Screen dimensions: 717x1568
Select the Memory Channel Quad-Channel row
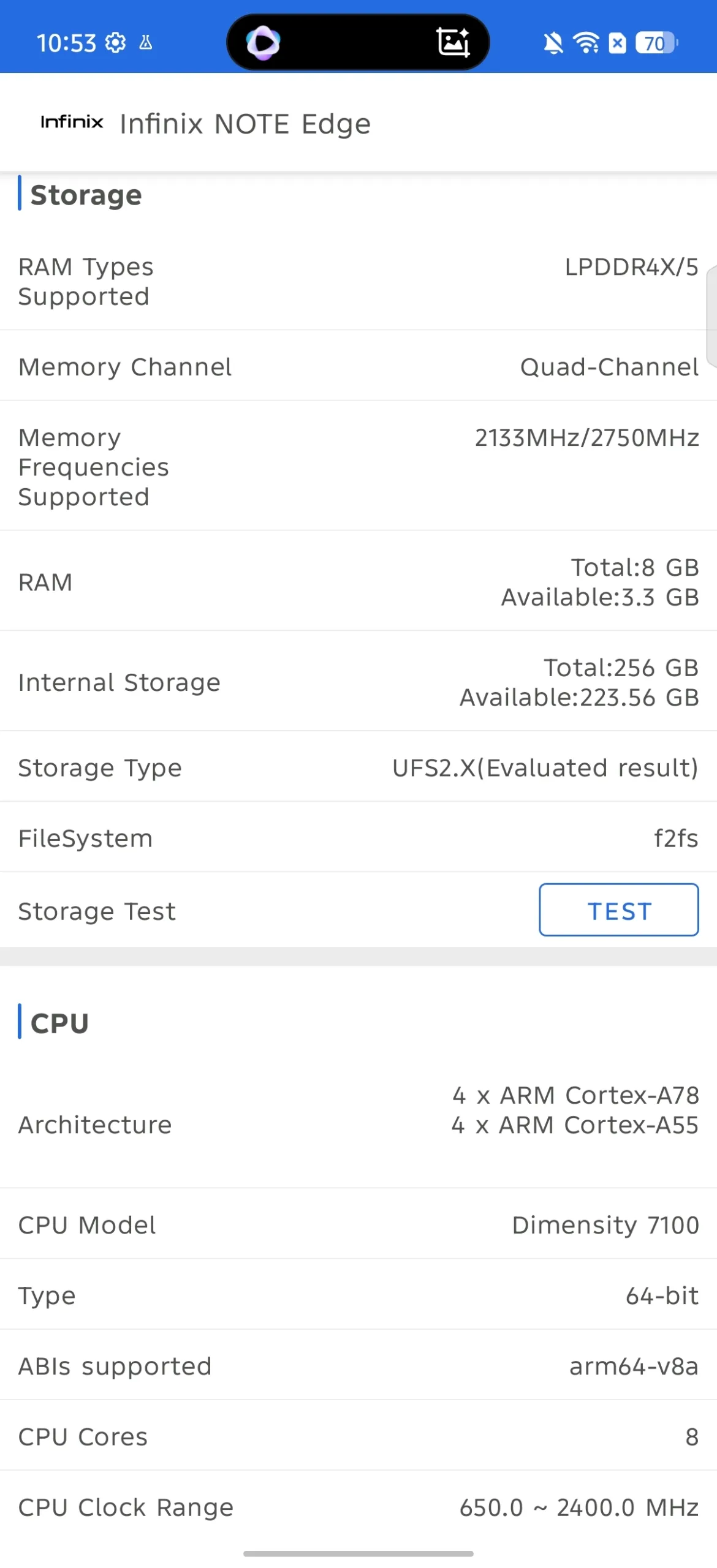(x=358, y=366)
